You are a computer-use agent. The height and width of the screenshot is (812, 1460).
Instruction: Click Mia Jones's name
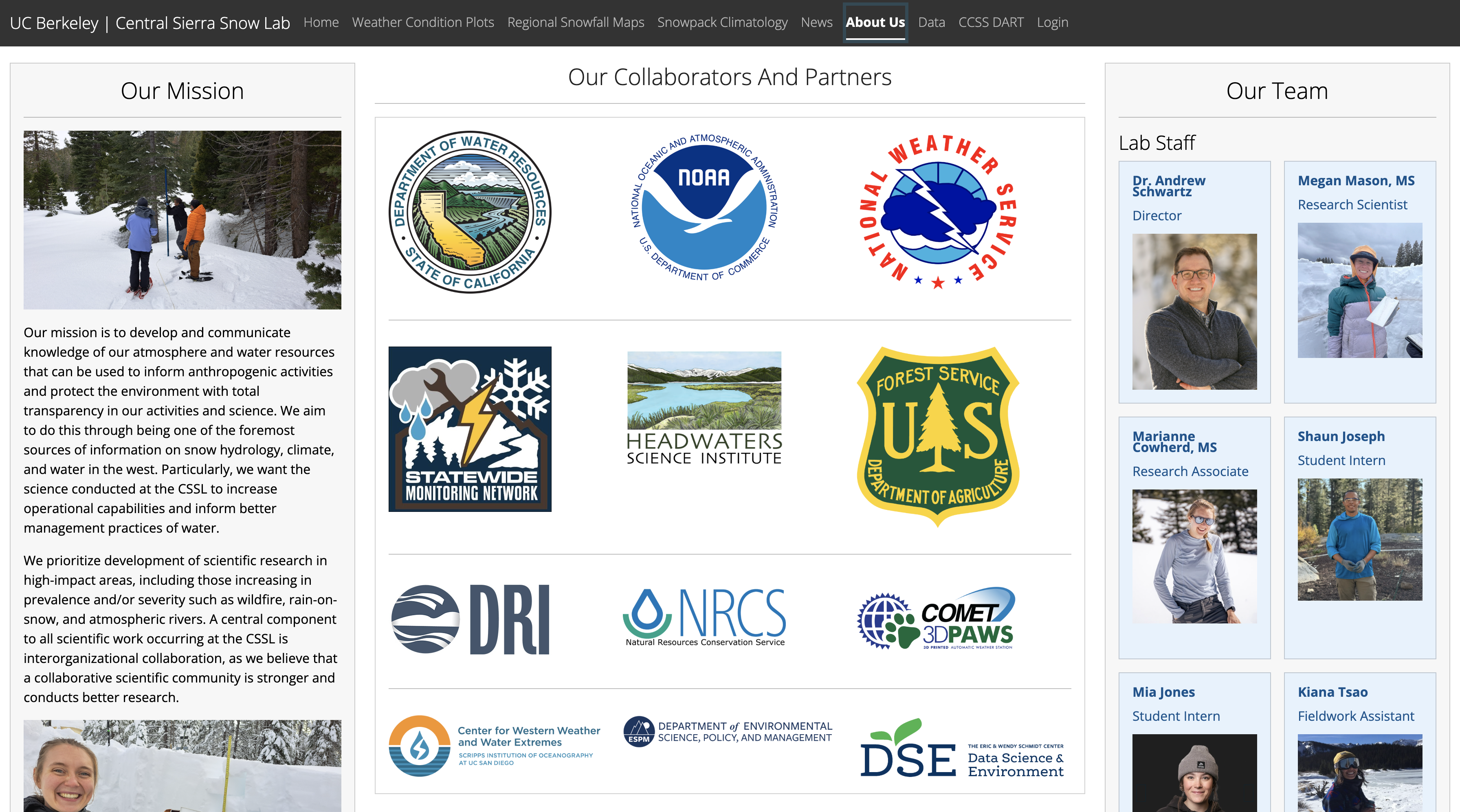click(1163, 691)
